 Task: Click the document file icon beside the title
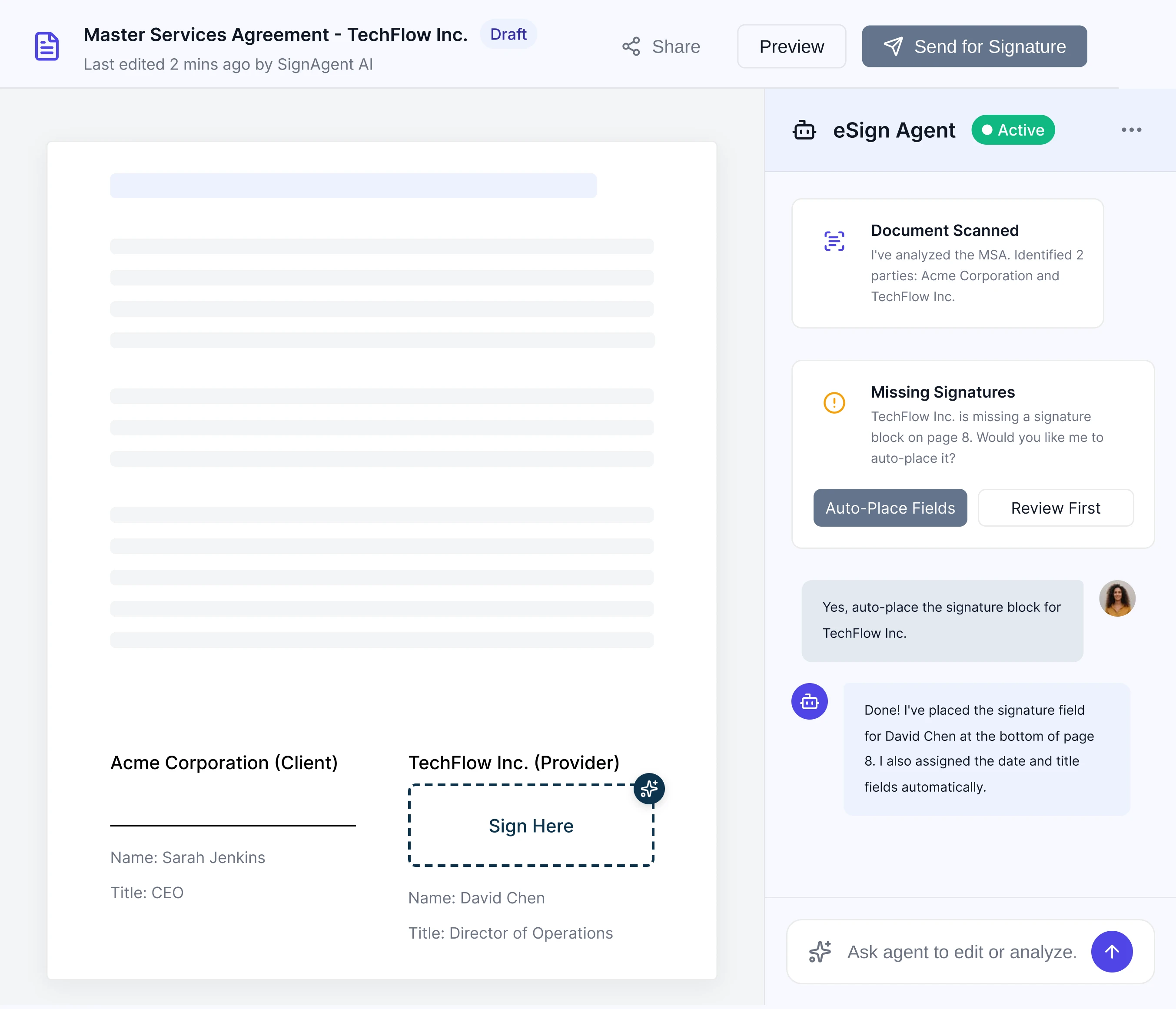click(x=47, y=46)
